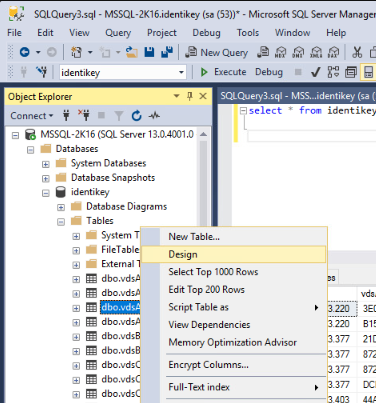
Task: Refresh the Object Explorer tree
Action: click(x=136, y=116)
